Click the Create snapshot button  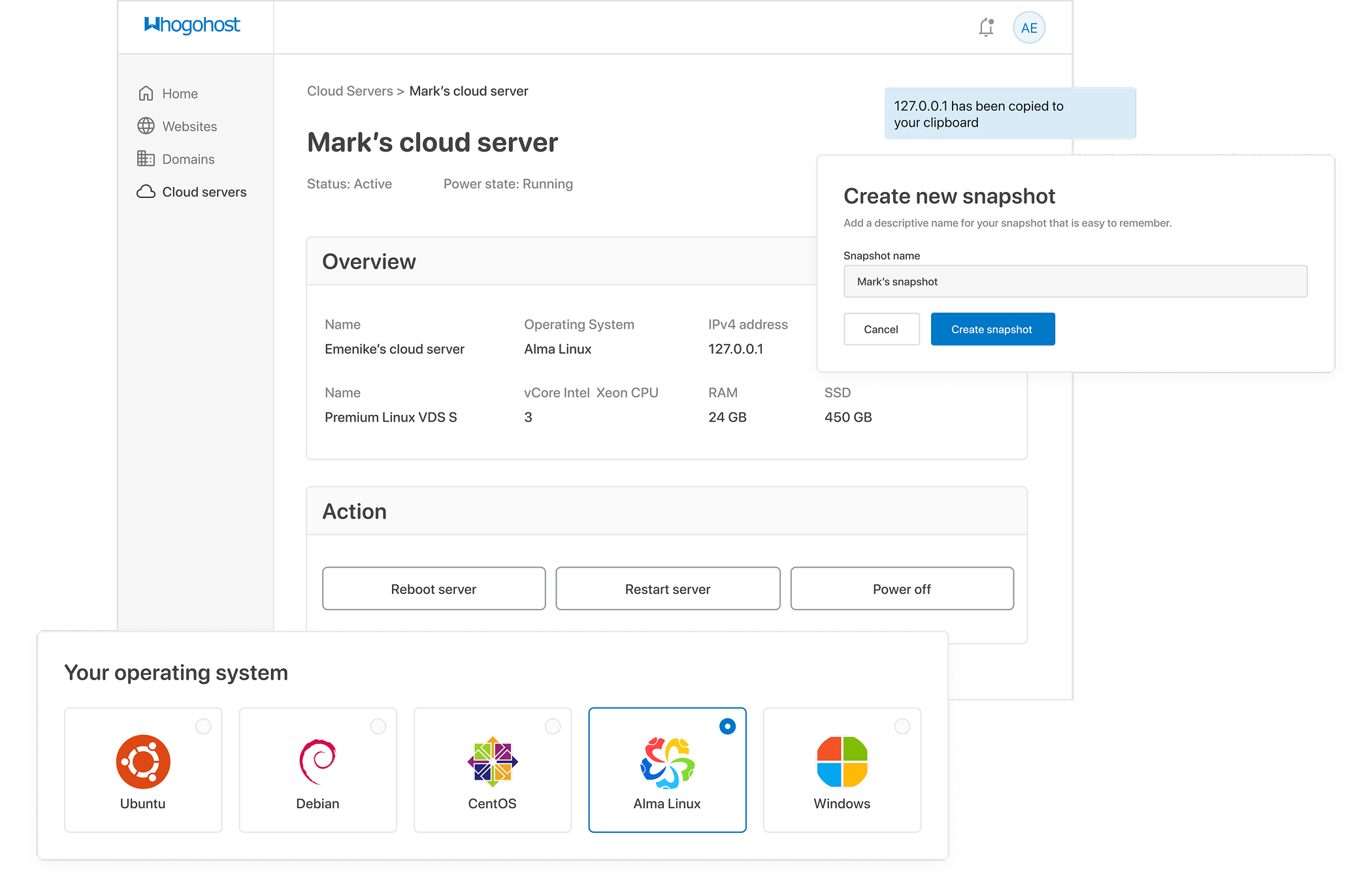[x=992, y=329]
